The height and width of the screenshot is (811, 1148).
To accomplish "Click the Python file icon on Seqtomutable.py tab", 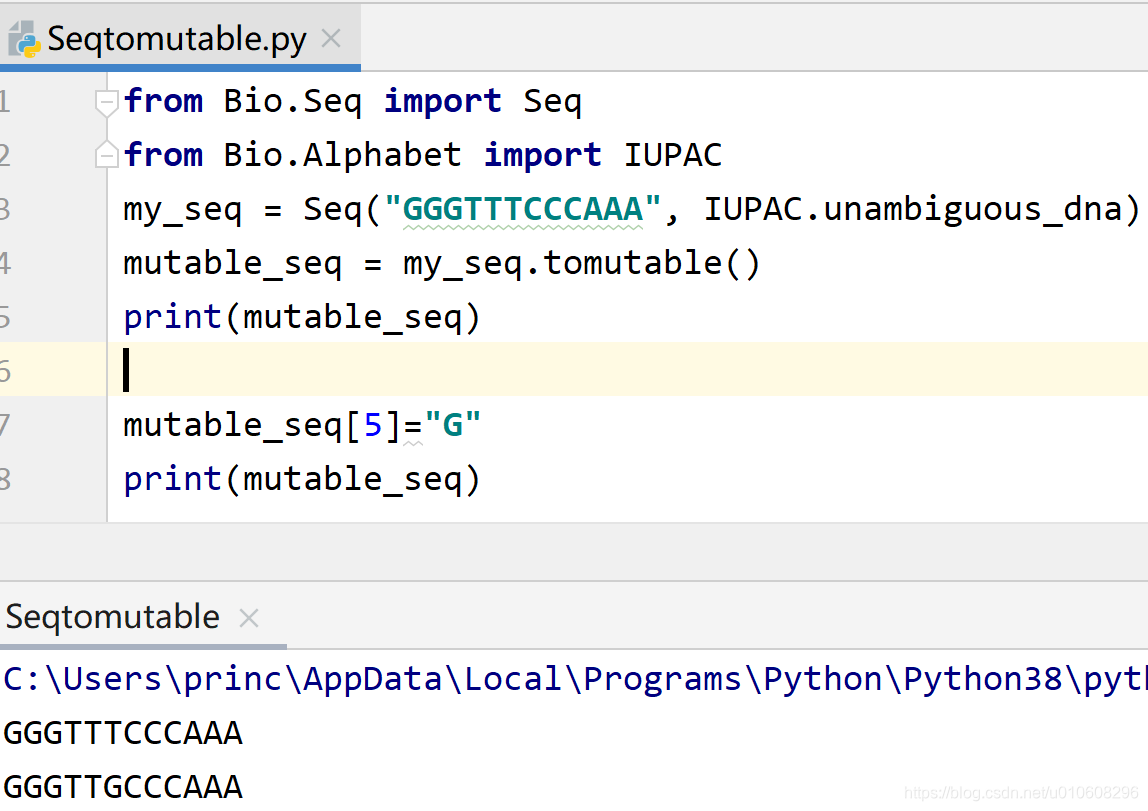I will click(24, 39).
